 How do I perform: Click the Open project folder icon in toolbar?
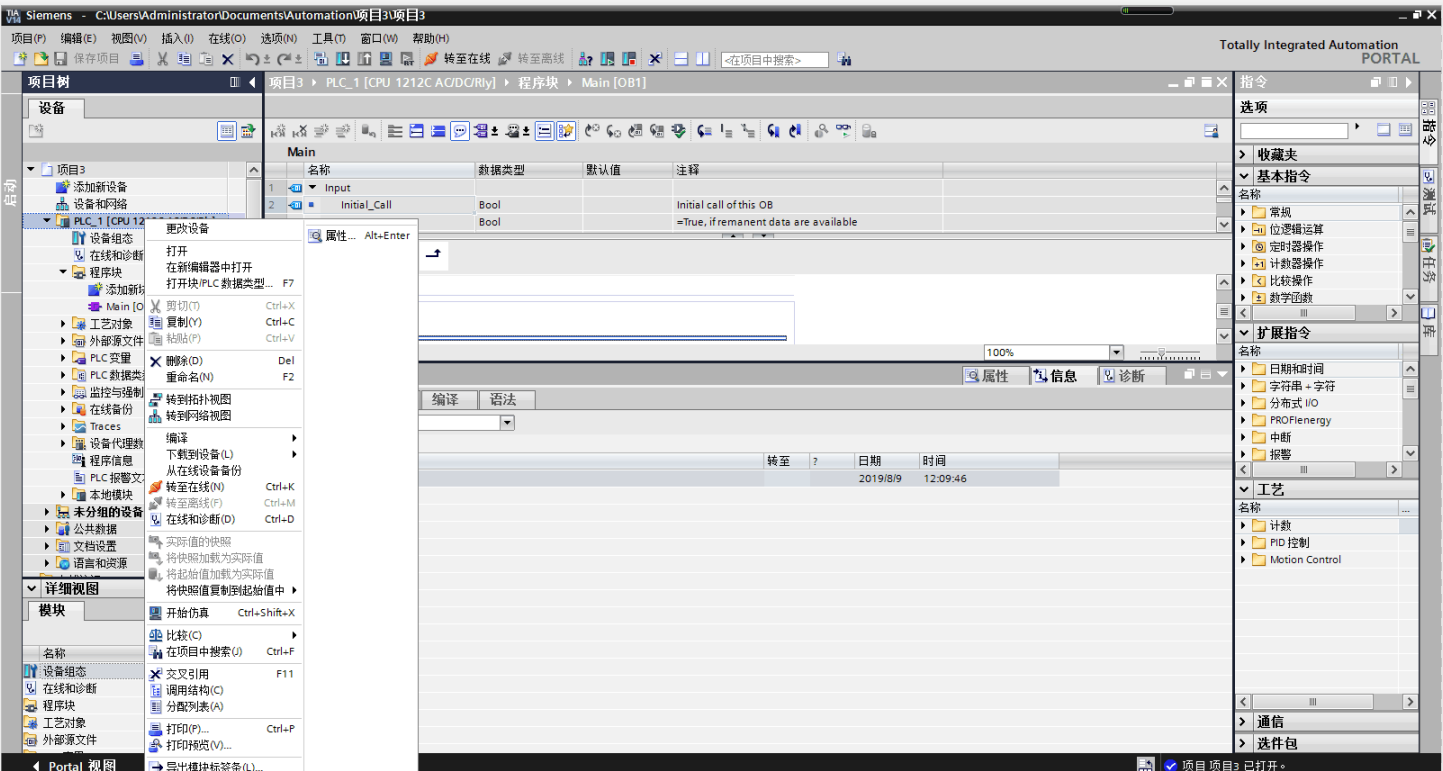tap(41, 59)
